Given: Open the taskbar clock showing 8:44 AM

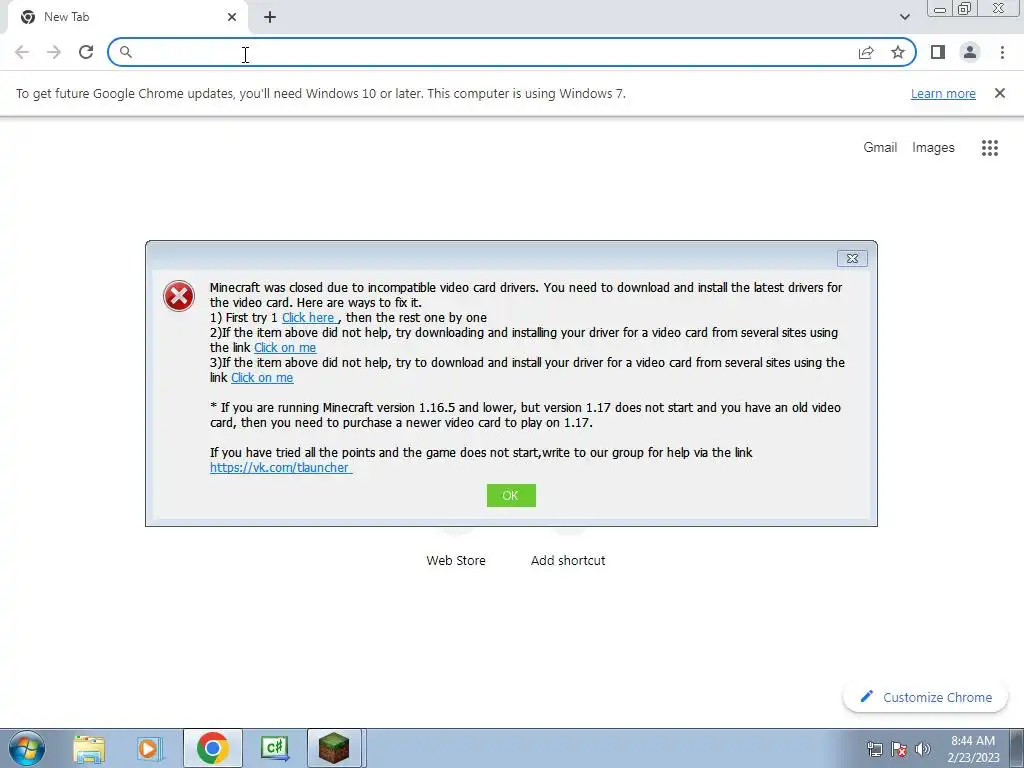Looking at the screenshot, I should click(x=973, y=749).
